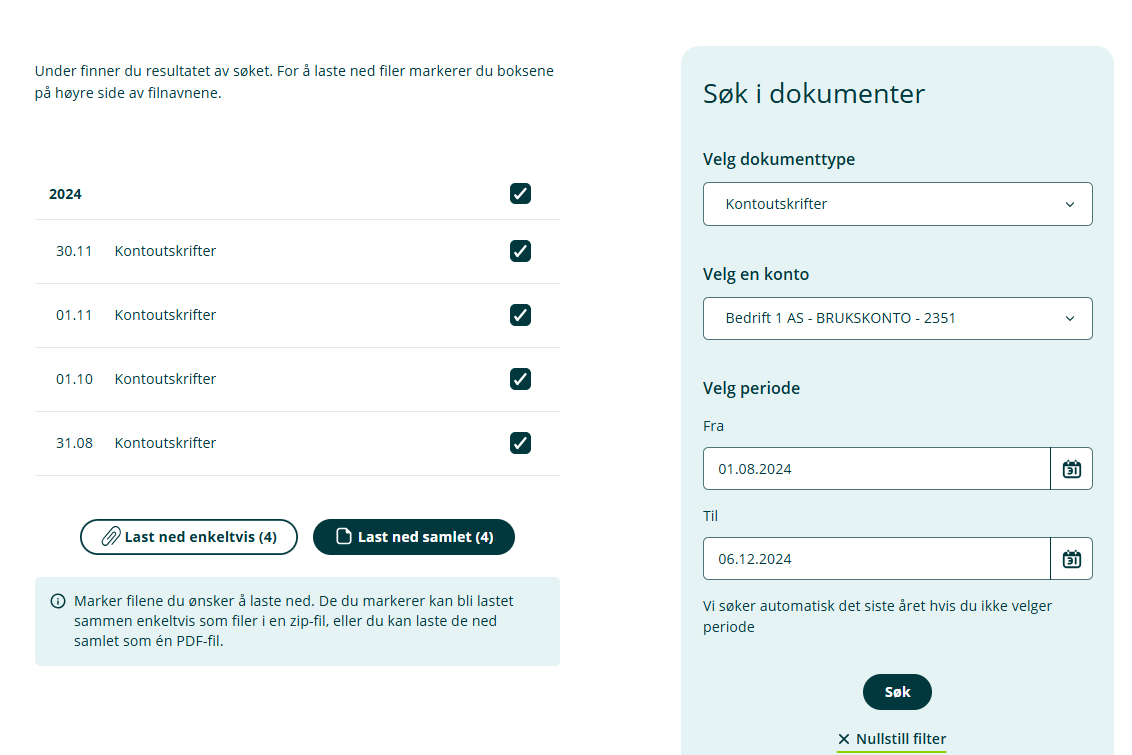Select the 30.11 Kontoutskrifter row label
Screen dimensions: 1132x755
pos(165,251)
